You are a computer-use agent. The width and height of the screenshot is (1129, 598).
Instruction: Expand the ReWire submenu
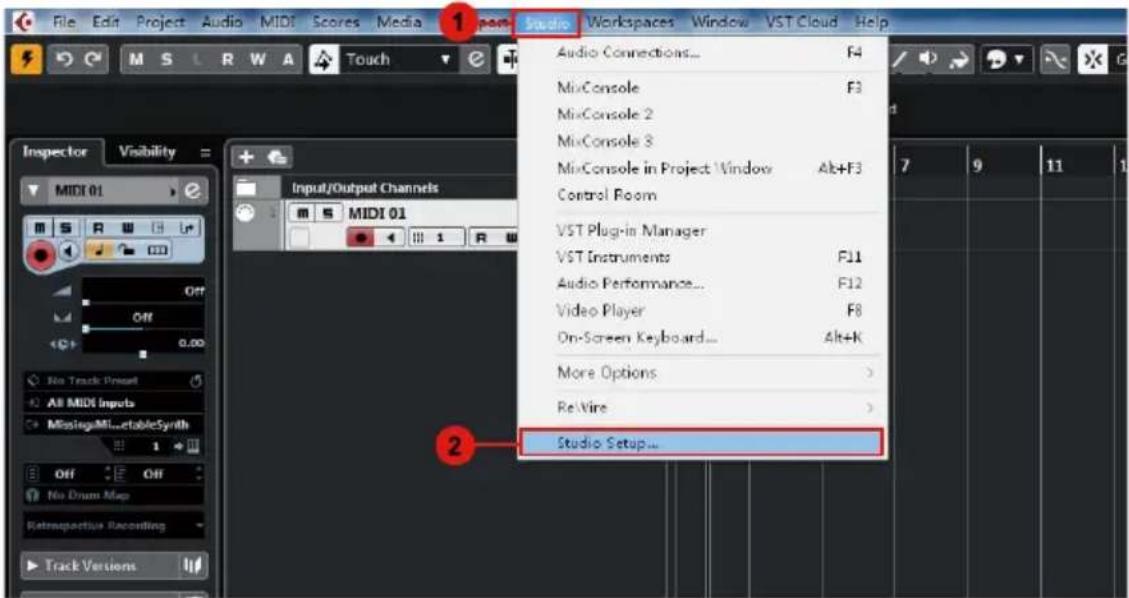tap(702, 408)
